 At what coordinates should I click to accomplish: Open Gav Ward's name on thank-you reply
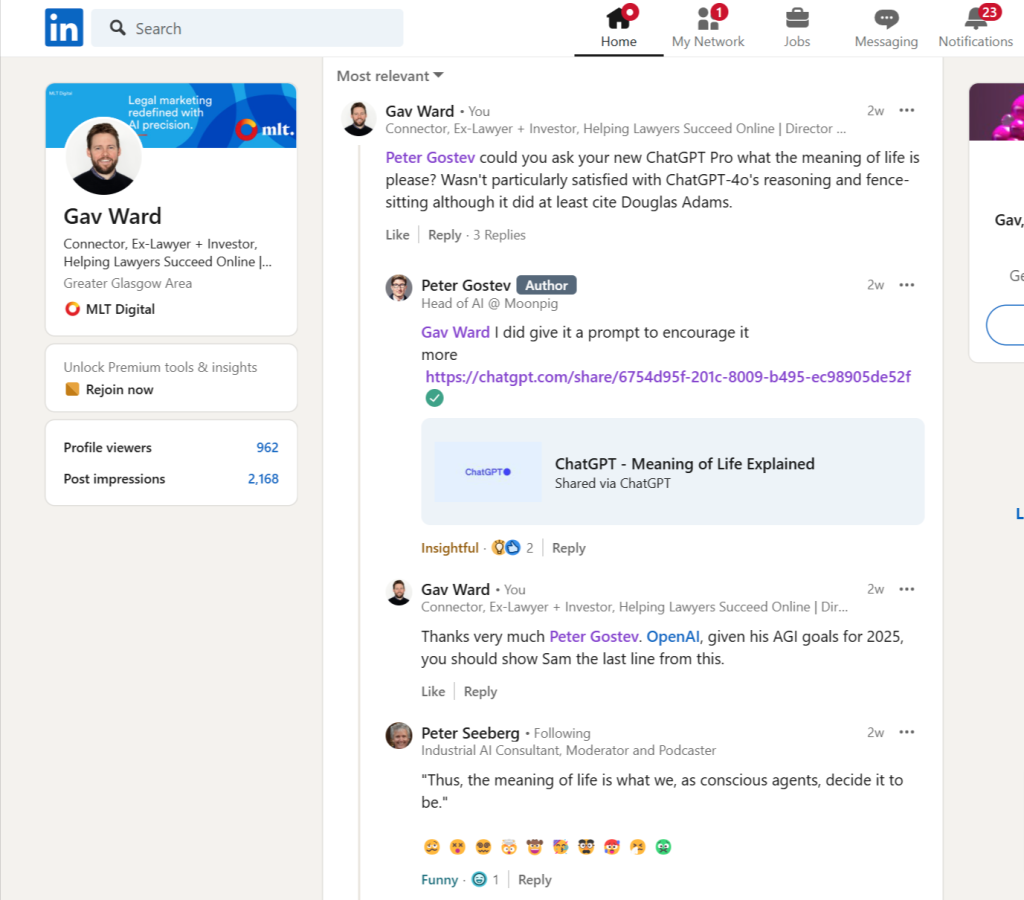(455, 590)
